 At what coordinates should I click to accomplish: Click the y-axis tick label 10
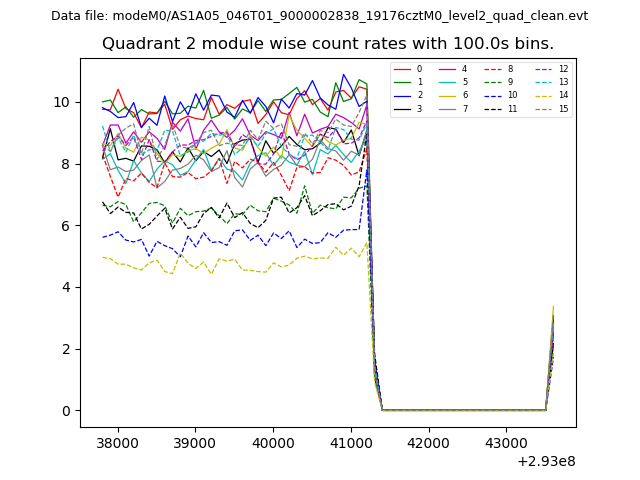pos(62,102)
